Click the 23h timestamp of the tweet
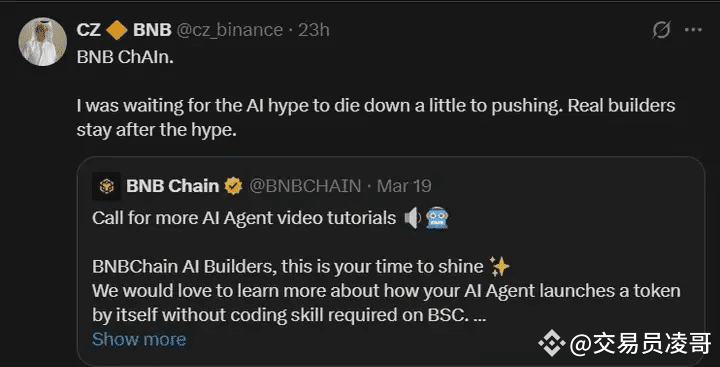 [314, 30]
